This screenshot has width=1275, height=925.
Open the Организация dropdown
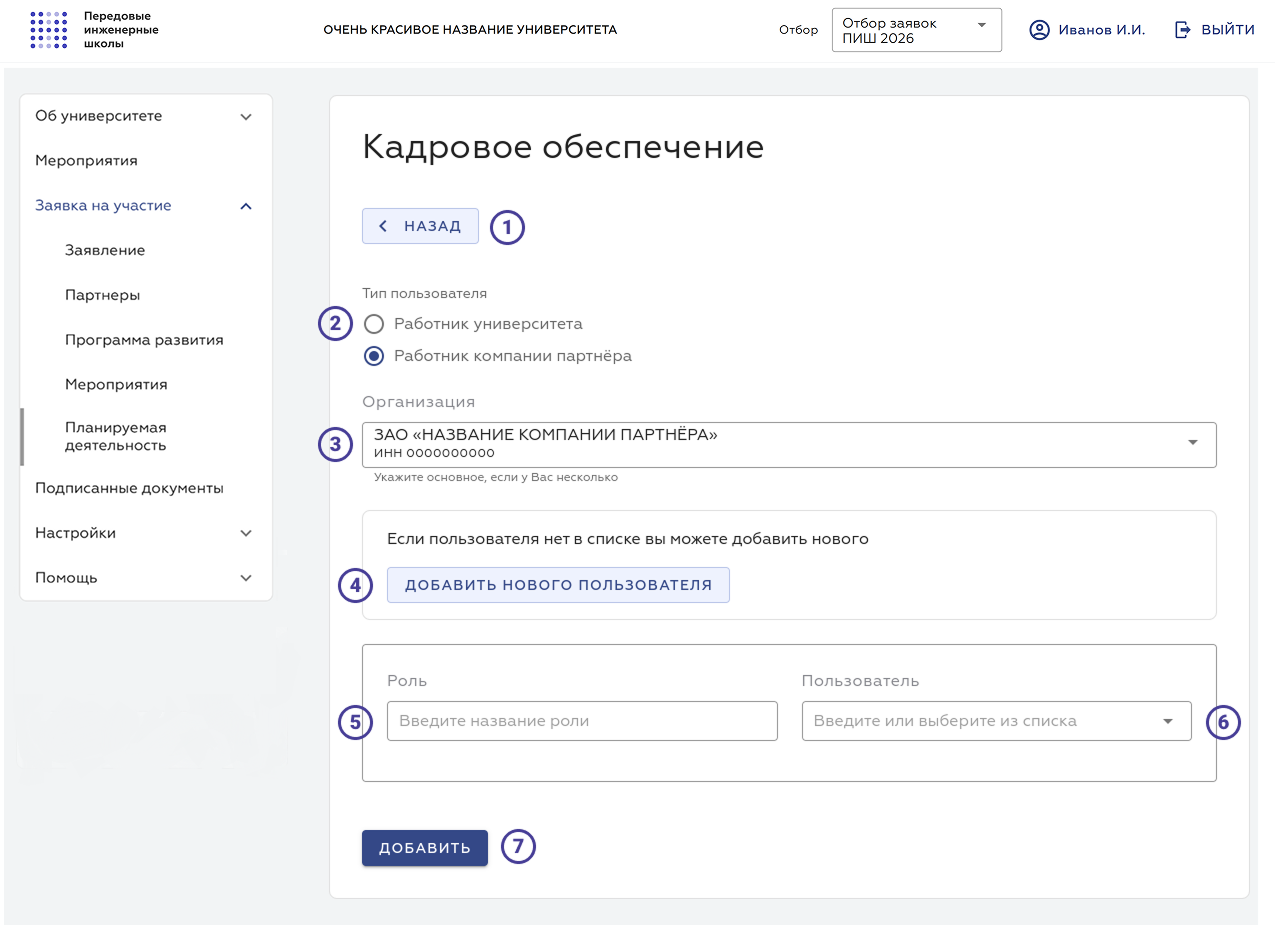click(x=789, y=444)
